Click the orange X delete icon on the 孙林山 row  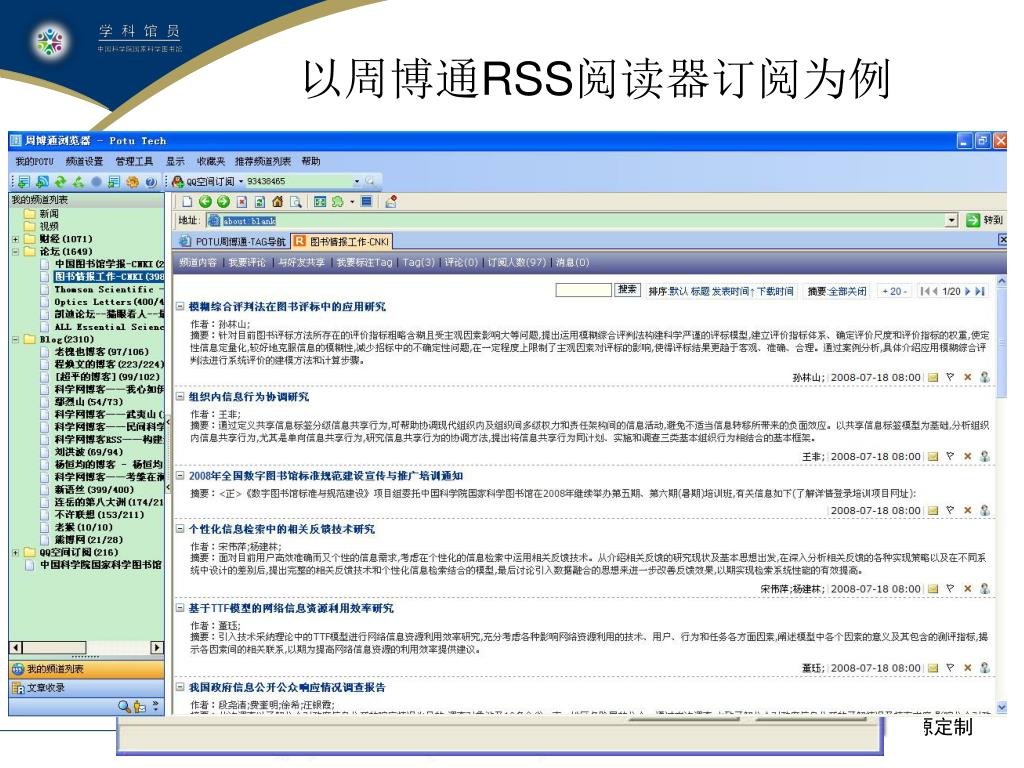point(967,377)
